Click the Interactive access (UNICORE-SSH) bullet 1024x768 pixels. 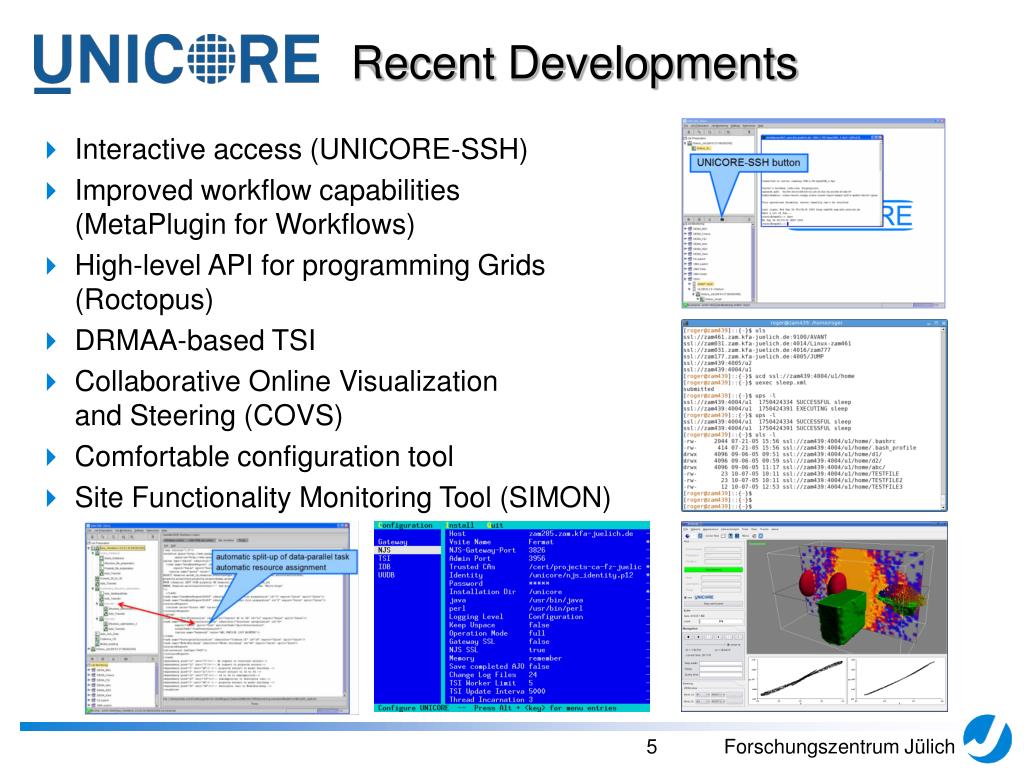(x=301, y=150)
